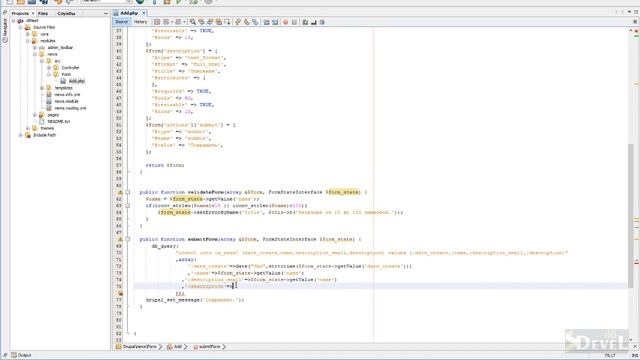Open Forward history dropdown arrow
This screenshot has height=360, width=640.
[184, 22]
